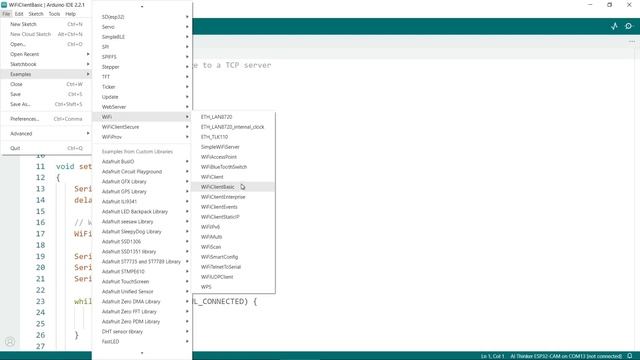640x360 pixels.
Task: Expand the SPIFFS examples submenu
Action: tap(142, 57)
